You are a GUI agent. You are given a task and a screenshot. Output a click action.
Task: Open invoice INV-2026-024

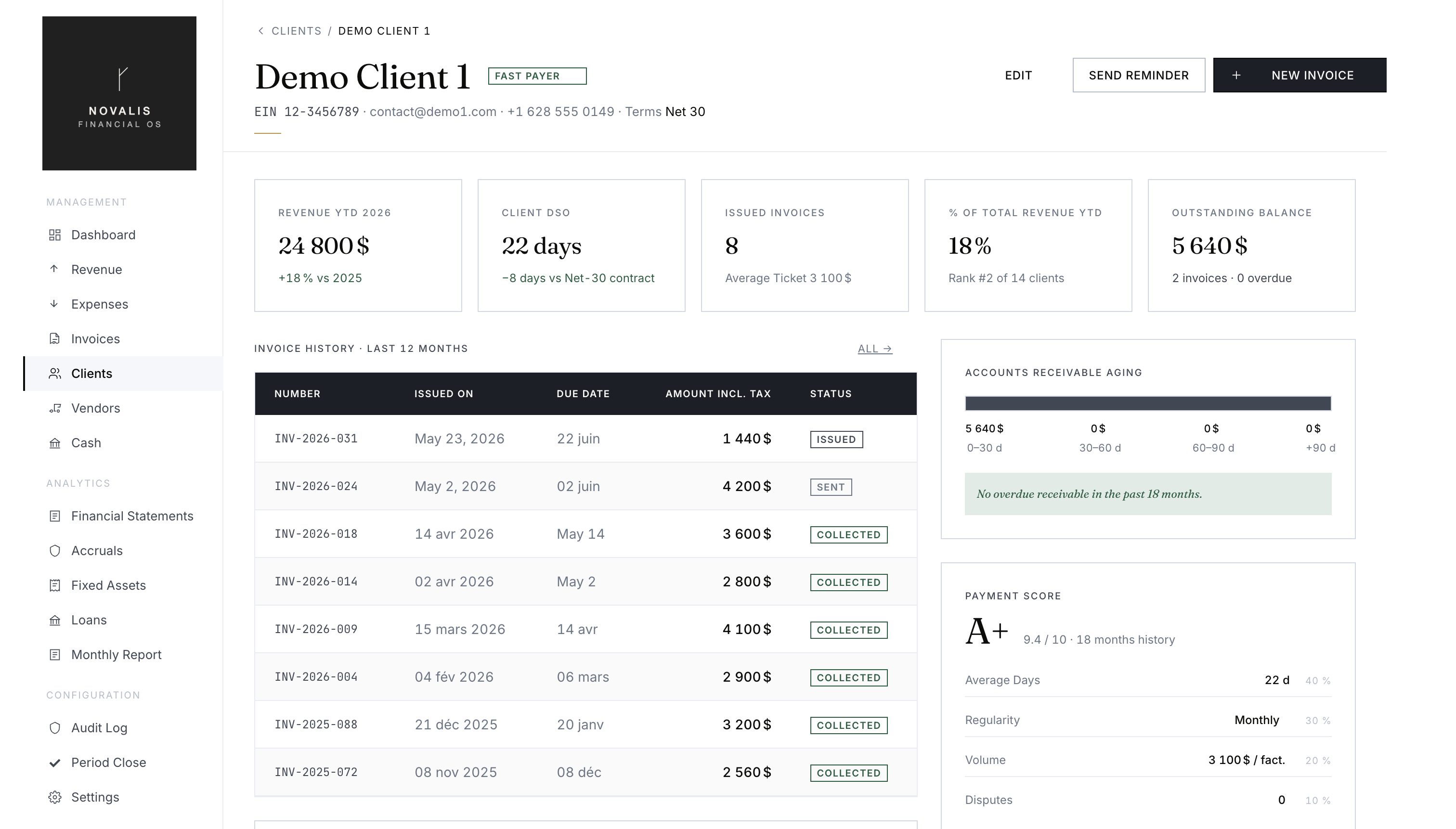[315, 486]
